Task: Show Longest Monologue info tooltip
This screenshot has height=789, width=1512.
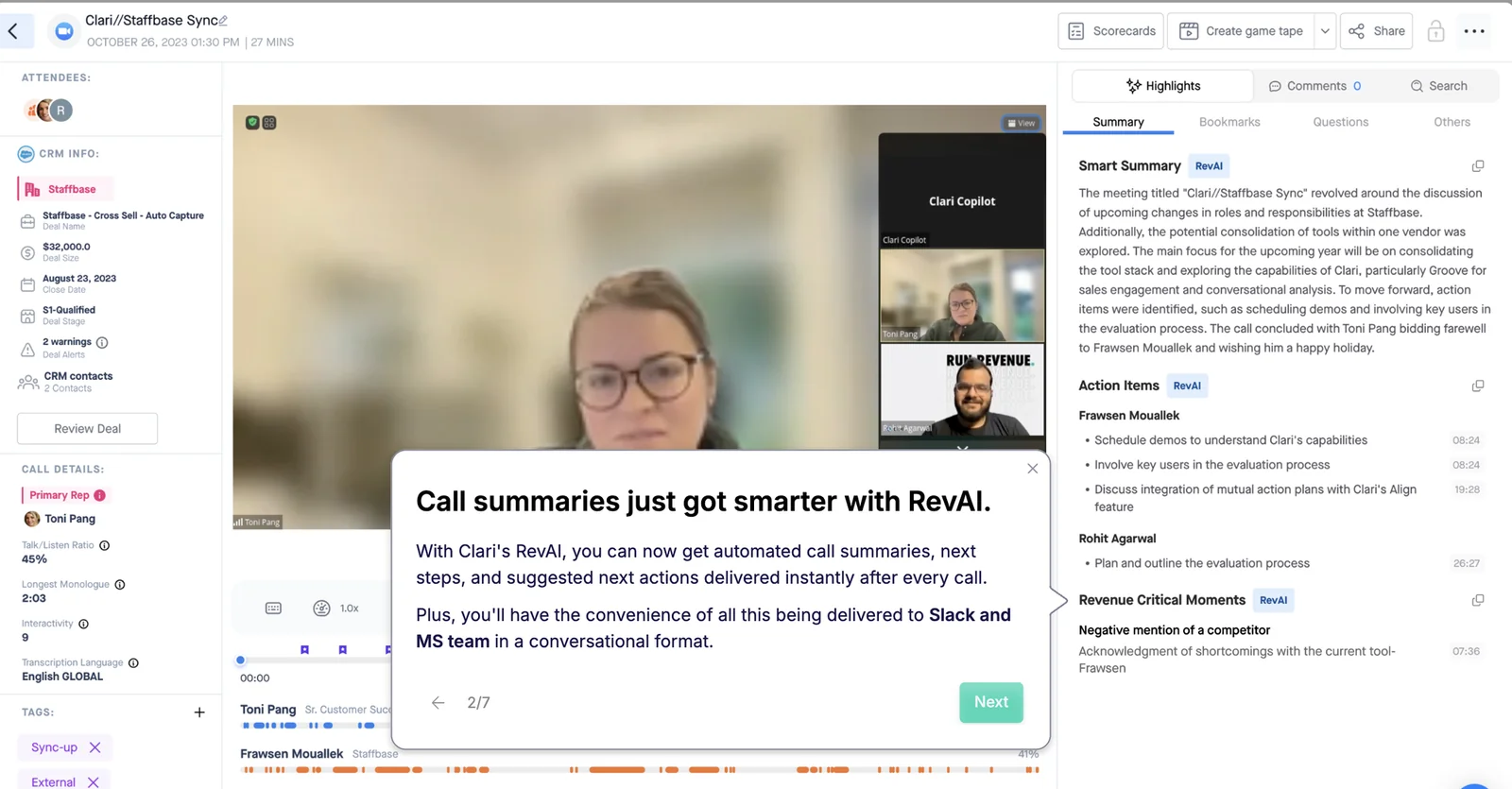Action: click(x=120, y=585)
